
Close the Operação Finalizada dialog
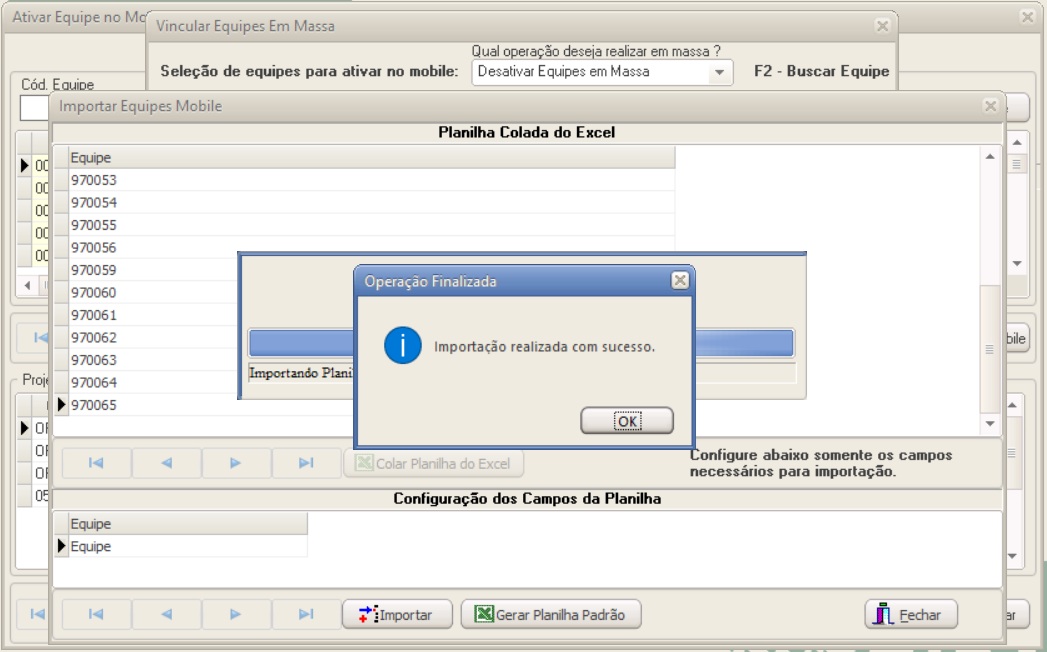coord(679,281)
